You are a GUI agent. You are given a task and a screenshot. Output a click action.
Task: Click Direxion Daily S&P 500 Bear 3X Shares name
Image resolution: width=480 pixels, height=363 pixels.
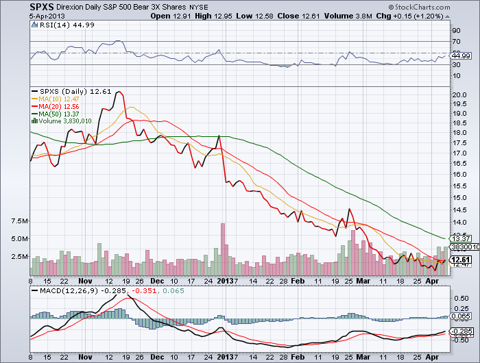121,7
